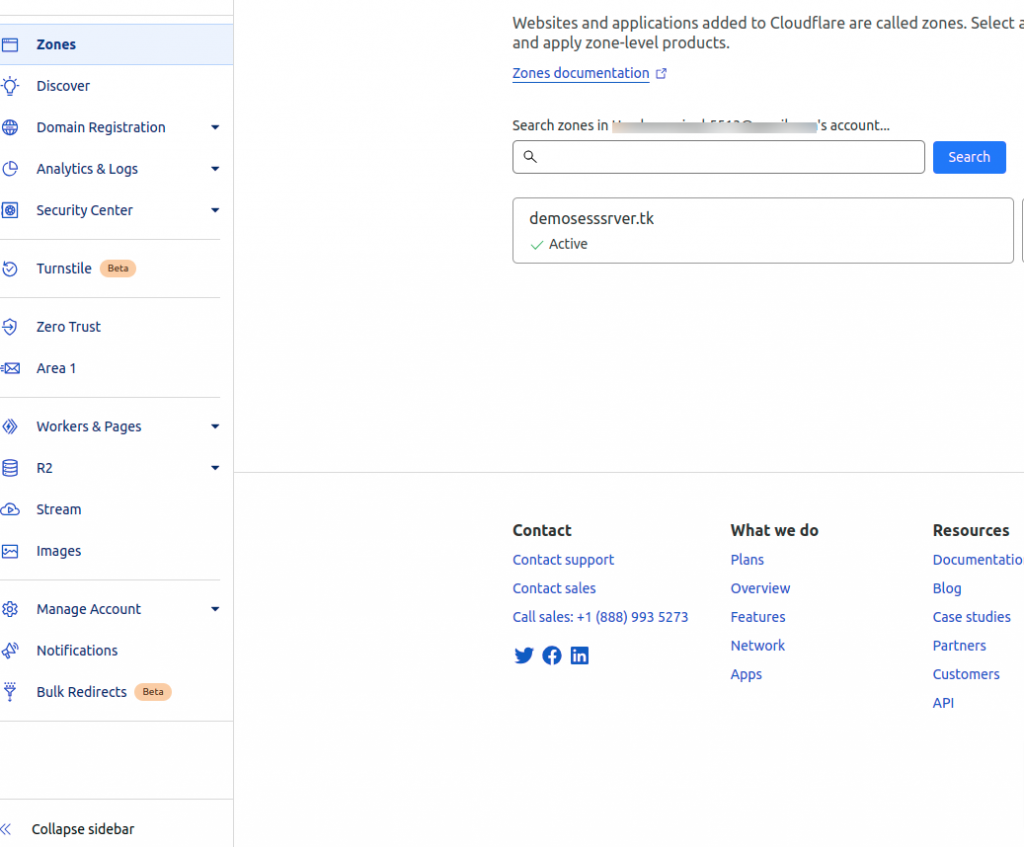Expand Workers & Pages dropdown arrow
Viewport: 1024px width, 847px height.
coord(215,426)
